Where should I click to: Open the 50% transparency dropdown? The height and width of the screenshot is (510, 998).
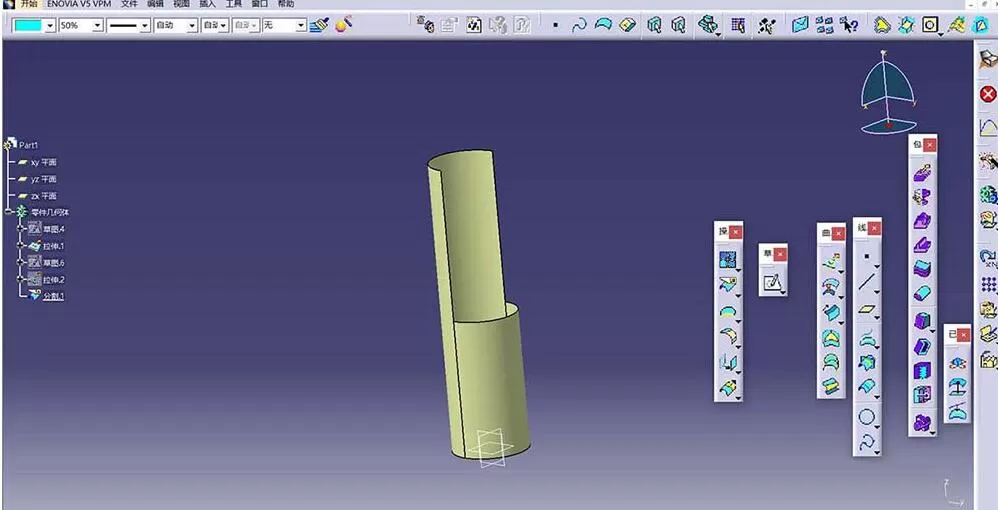pyautogui.click(x=97, y=25)
